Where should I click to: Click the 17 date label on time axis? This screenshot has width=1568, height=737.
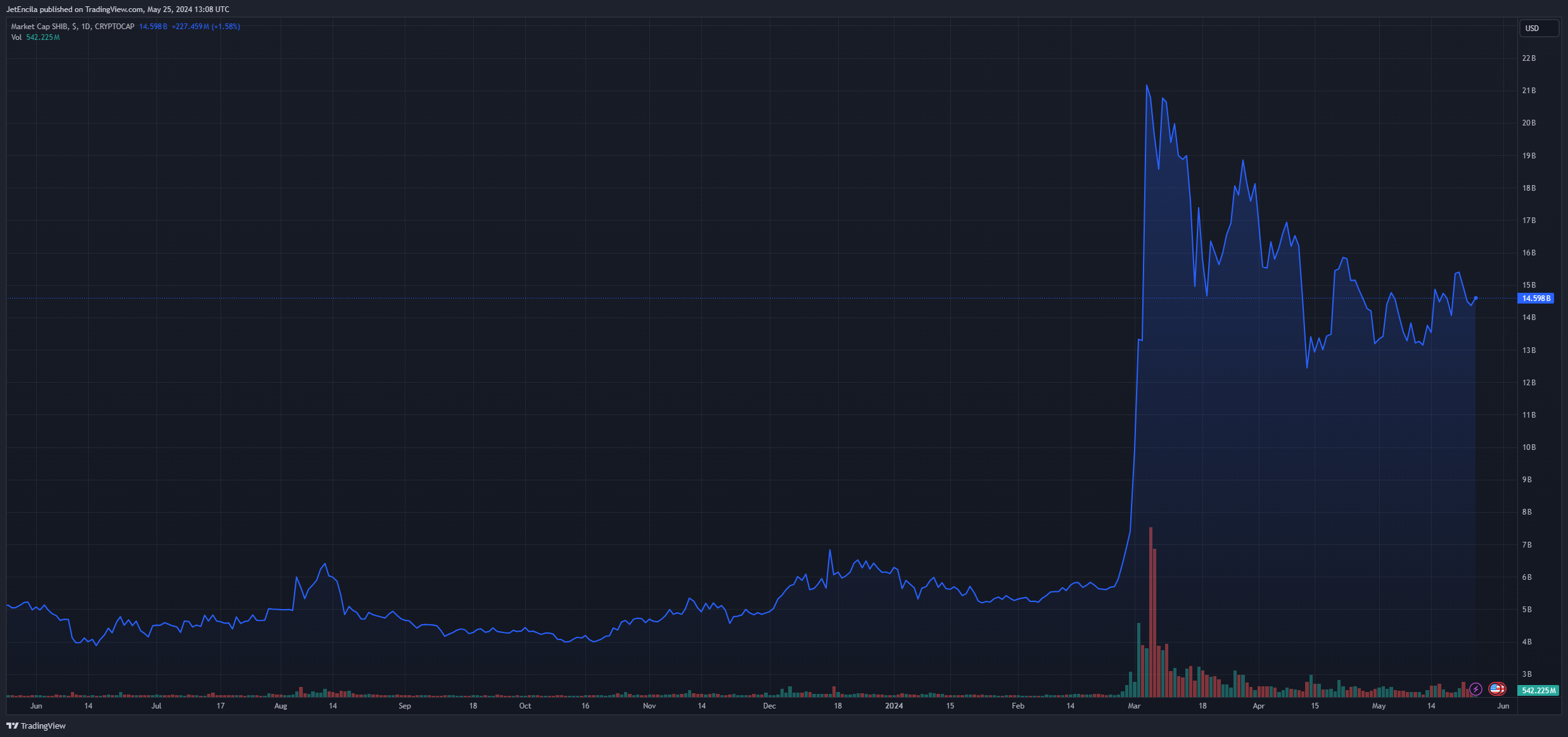(x=220, y=706)
